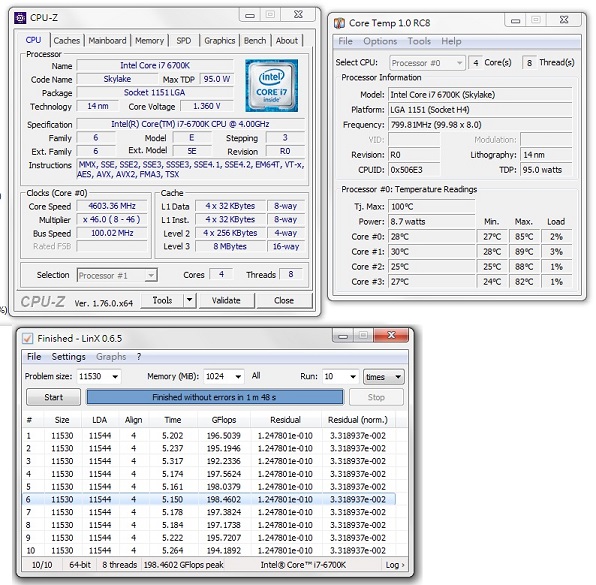Click the Stop button in LinX
The height and width of the screenshot is (585, 596).
[376, 397]
